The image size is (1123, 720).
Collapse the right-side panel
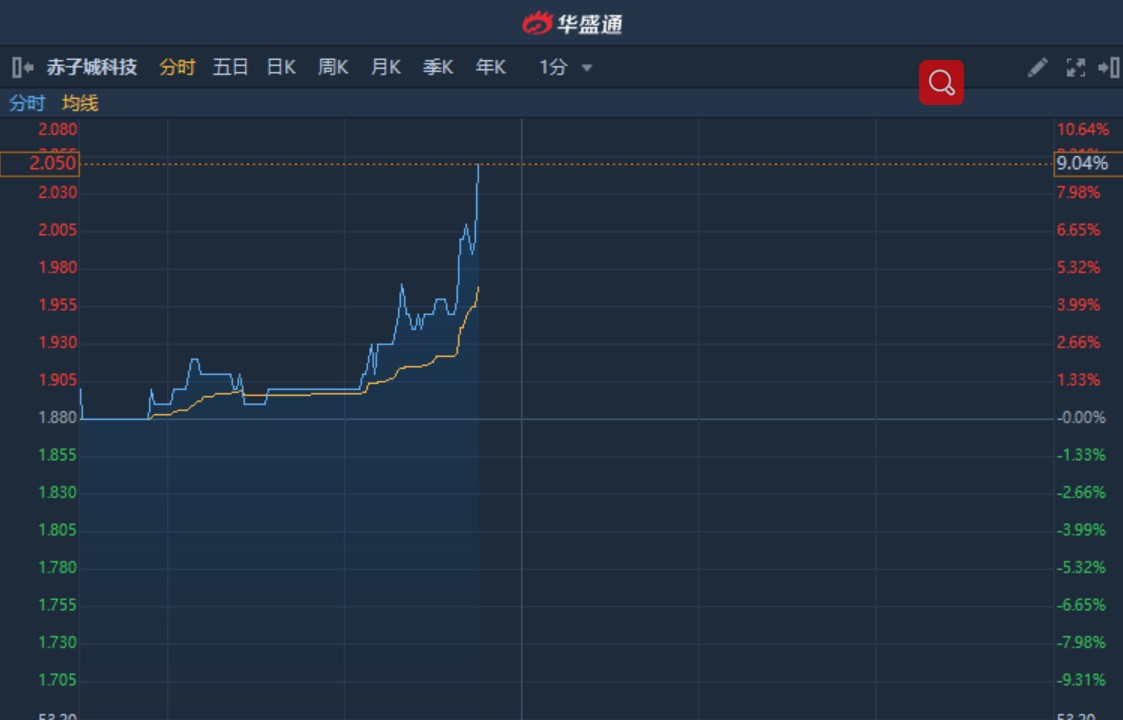click(x=1108, y=67)
